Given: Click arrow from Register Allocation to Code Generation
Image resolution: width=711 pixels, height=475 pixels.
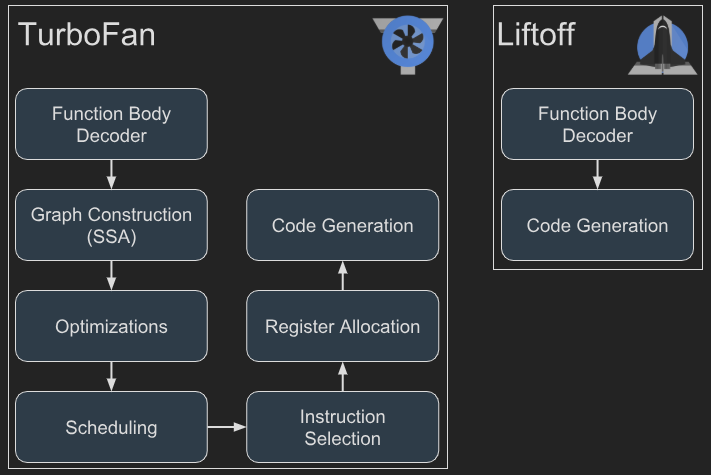Looking at the screenshot, I should click(x=343, y=276).
